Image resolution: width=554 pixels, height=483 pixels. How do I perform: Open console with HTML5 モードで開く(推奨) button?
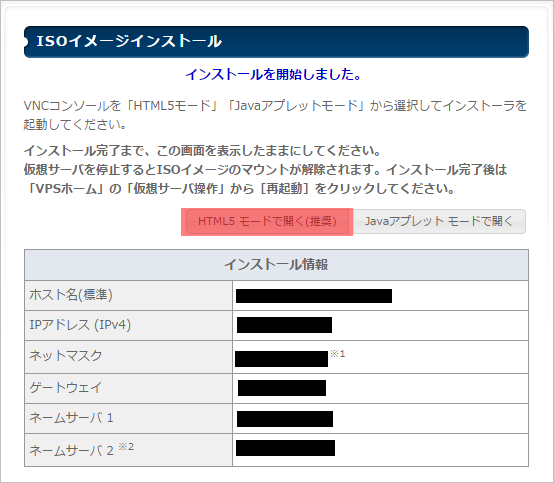[x=267, y=222]
